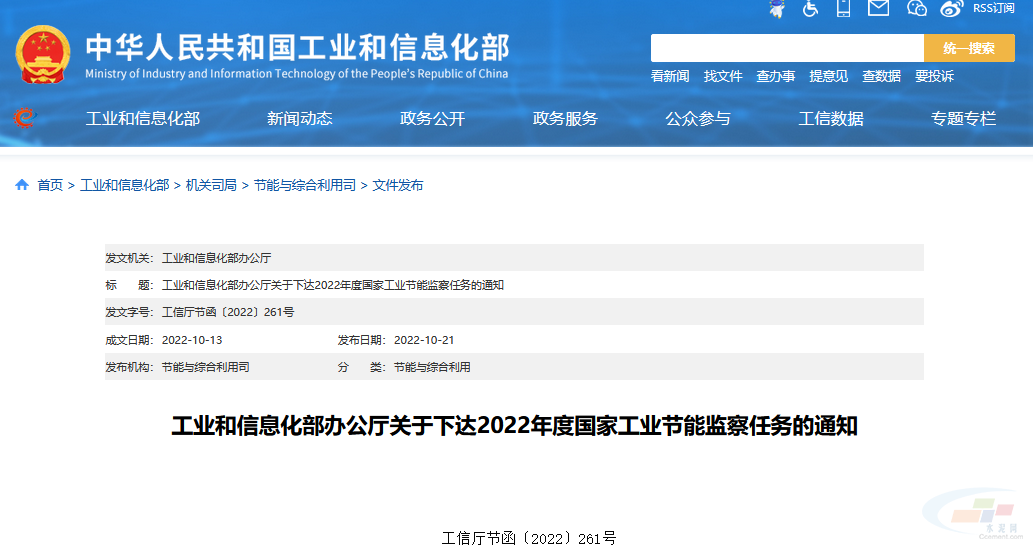Open the wheelchair accessibility mode icon
This screenshot has height=549, width=1033.
pyautogui.click(x=810, y=8)
